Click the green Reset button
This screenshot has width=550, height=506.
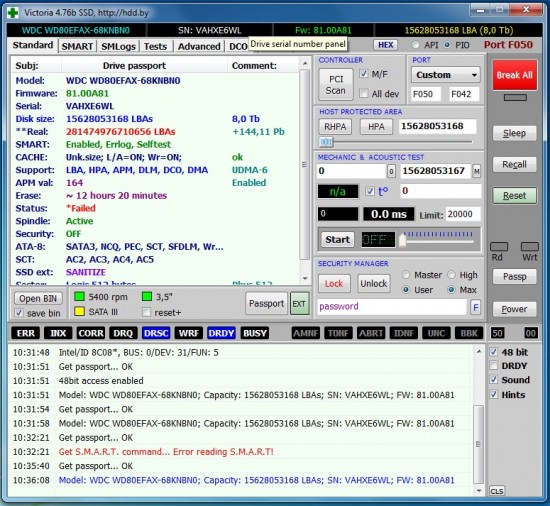point(514,195)
